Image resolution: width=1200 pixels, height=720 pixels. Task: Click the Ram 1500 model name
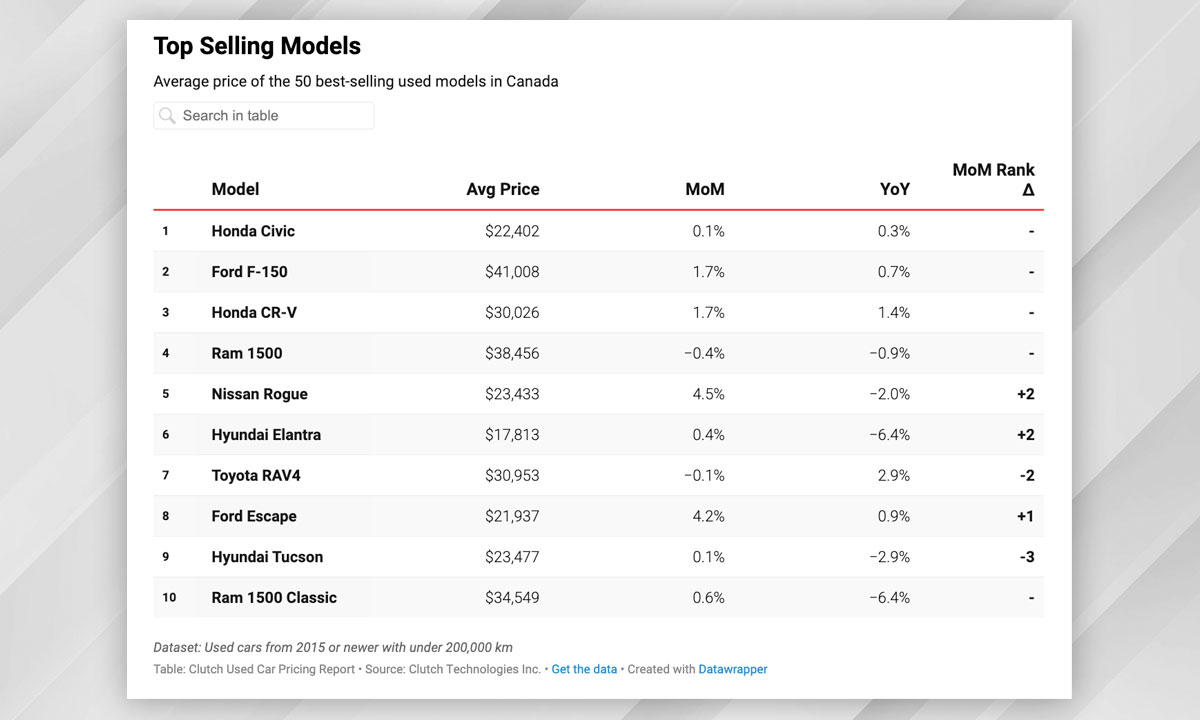click(247, 353)
